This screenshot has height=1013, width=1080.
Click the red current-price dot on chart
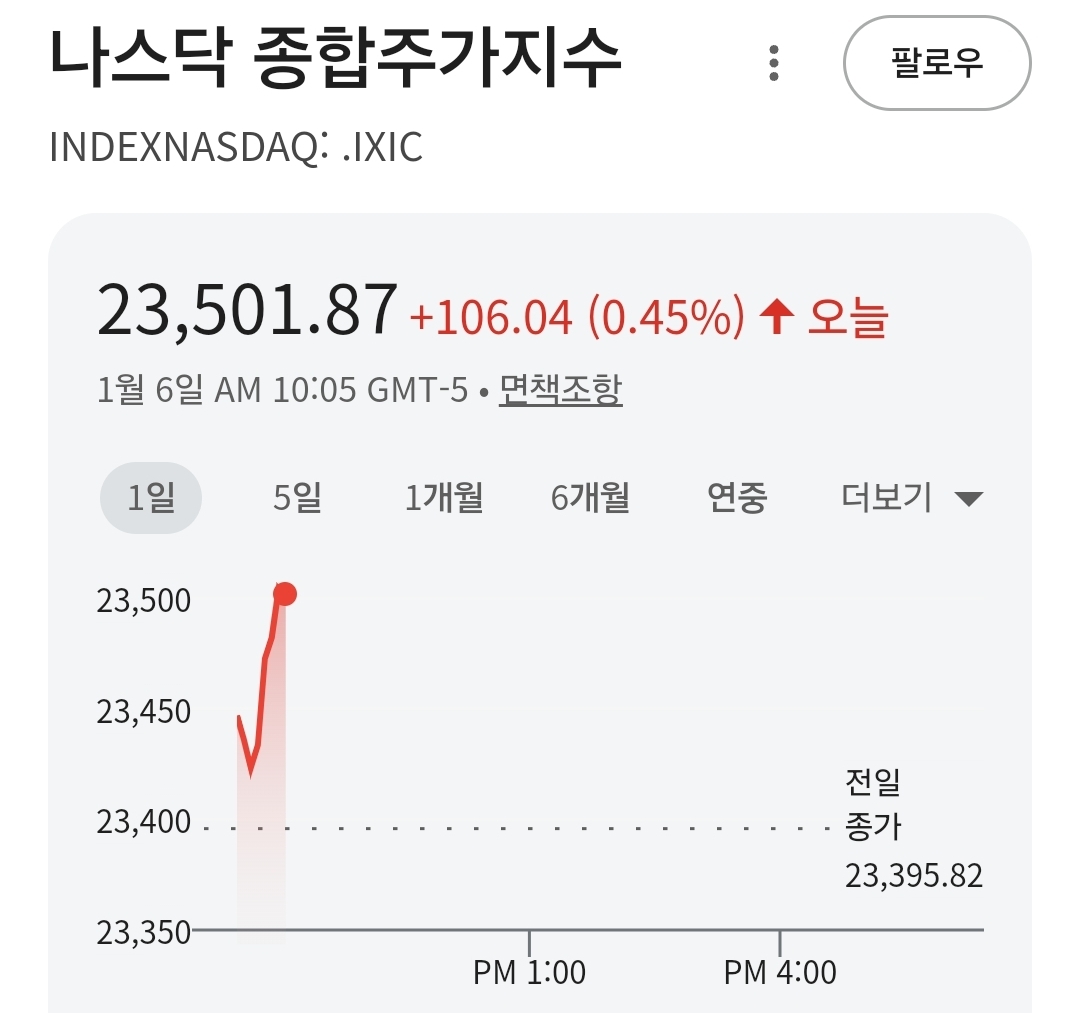[x=285, y=594]
